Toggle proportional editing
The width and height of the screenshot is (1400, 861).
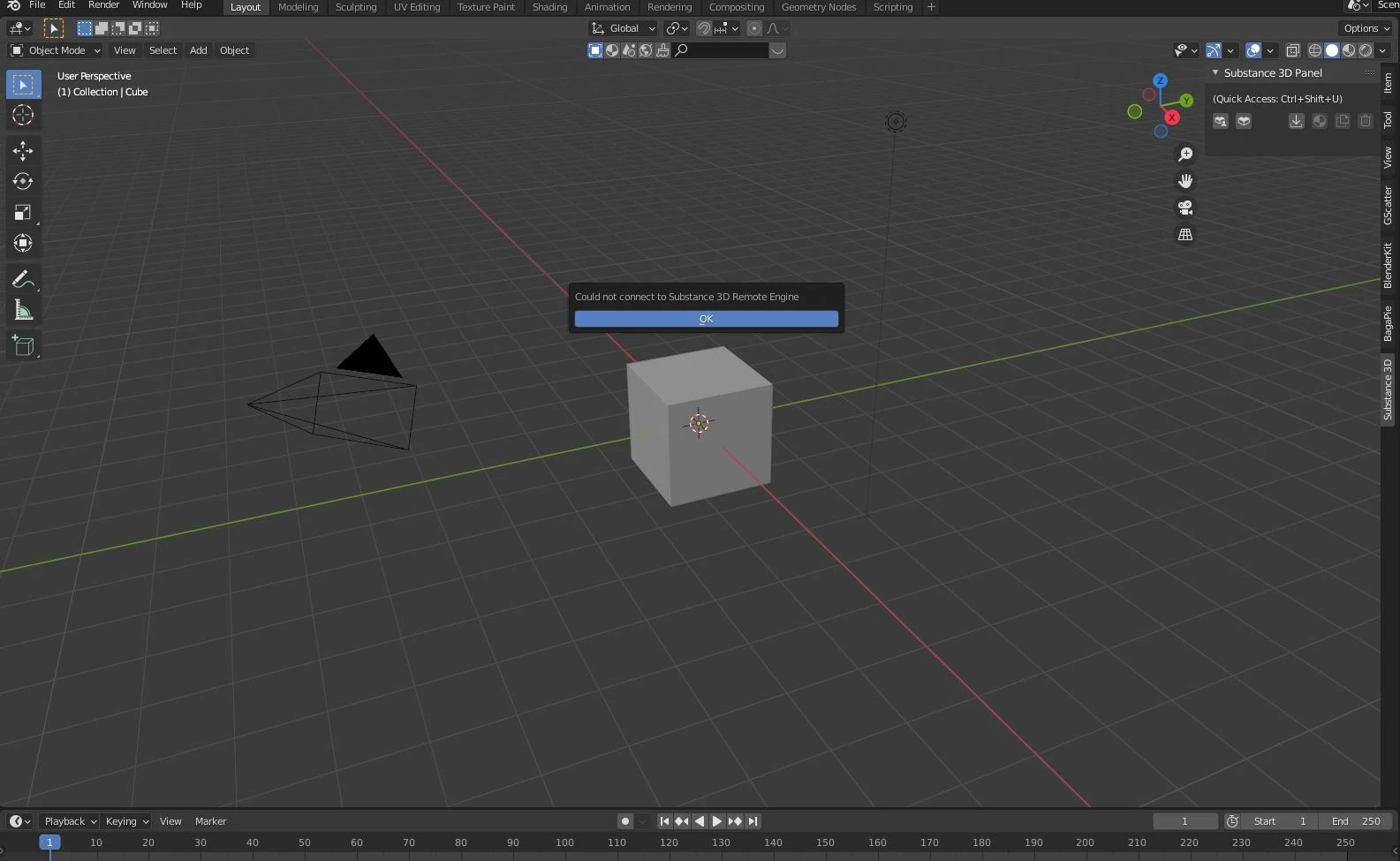coord(754,28)
